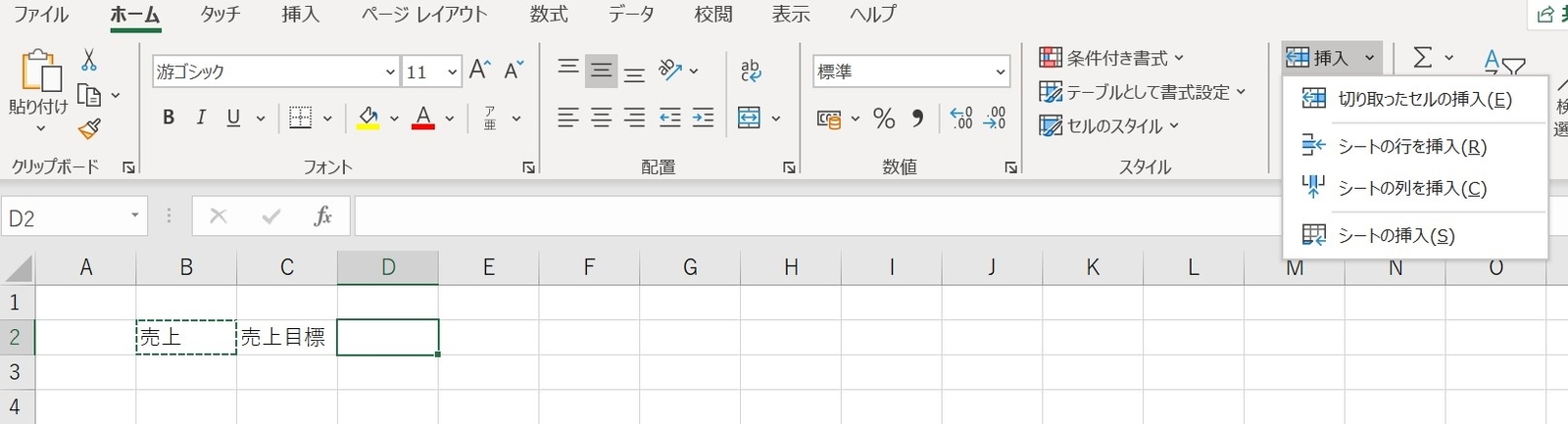Select the Format Painter brush icon
1568x424 pixels.
(x=90, y=129)
